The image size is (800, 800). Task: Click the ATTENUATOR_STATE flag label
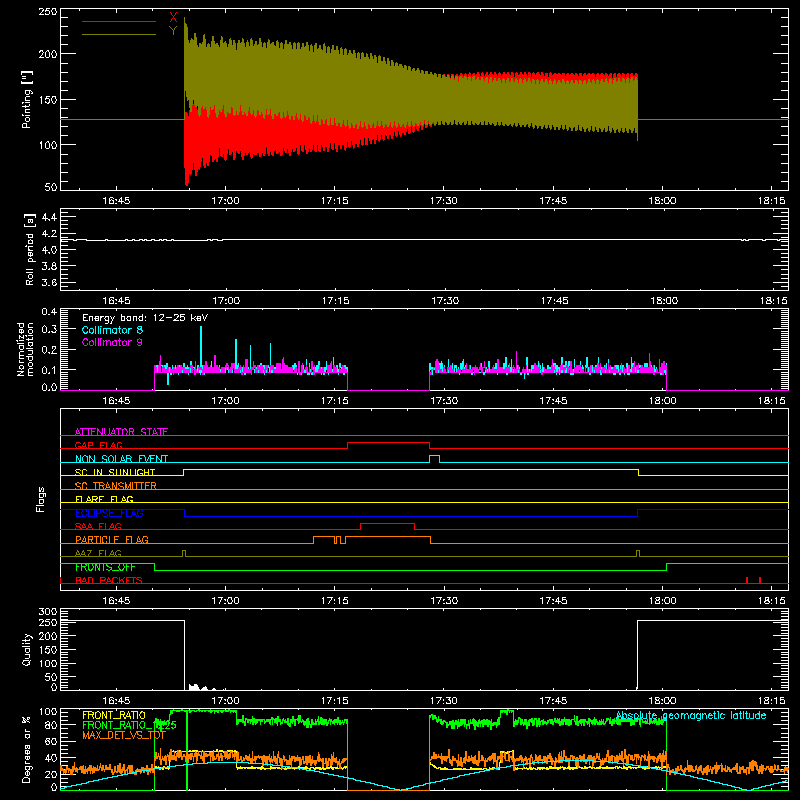point(121,432)
